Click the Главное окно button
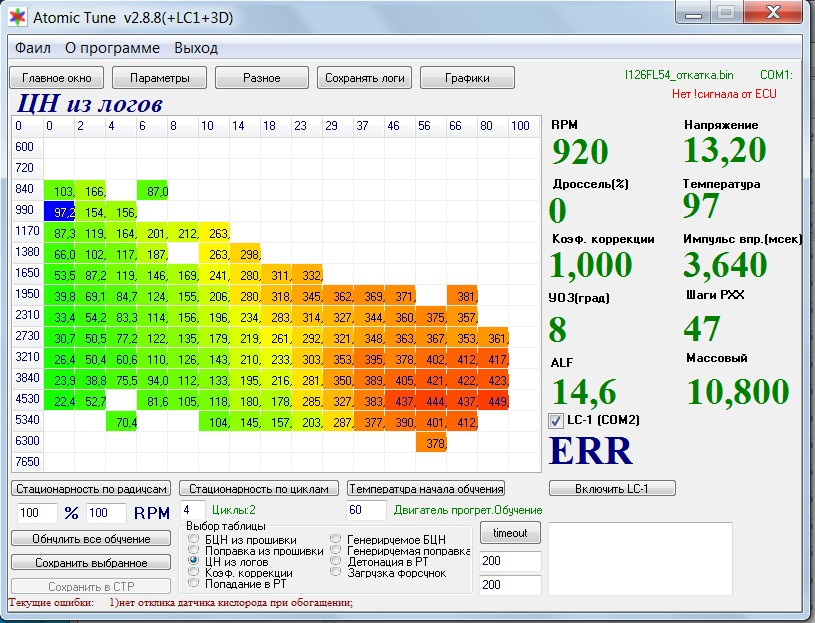 pyautogui.click(x=57, y=78)
